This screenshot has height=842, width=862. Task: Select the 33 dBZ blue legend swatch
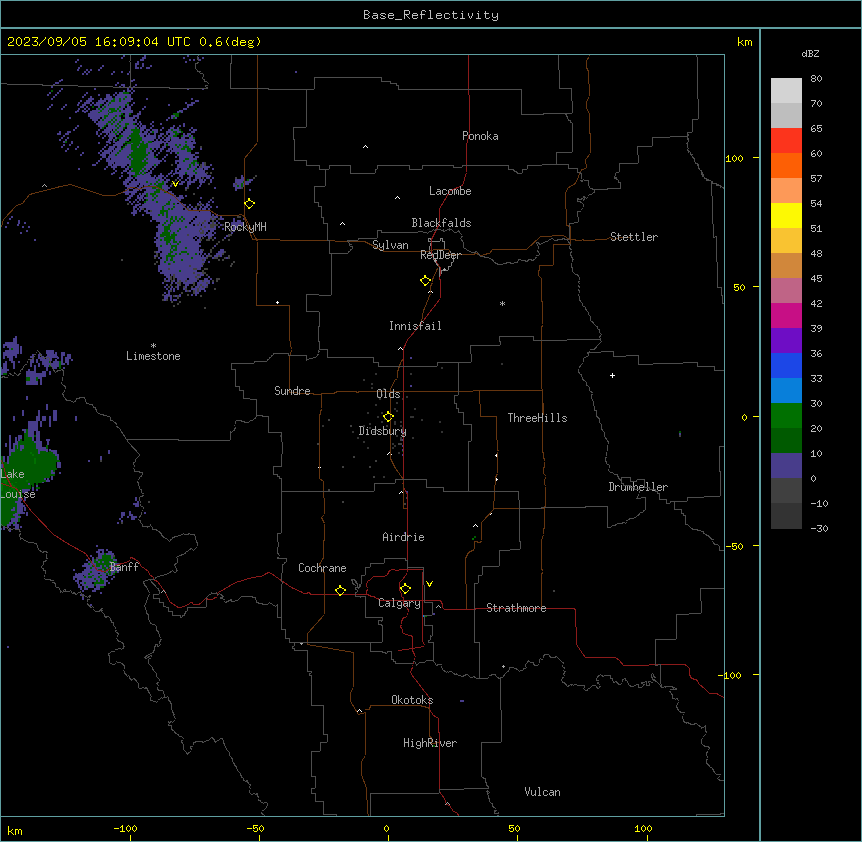[786, 365]
